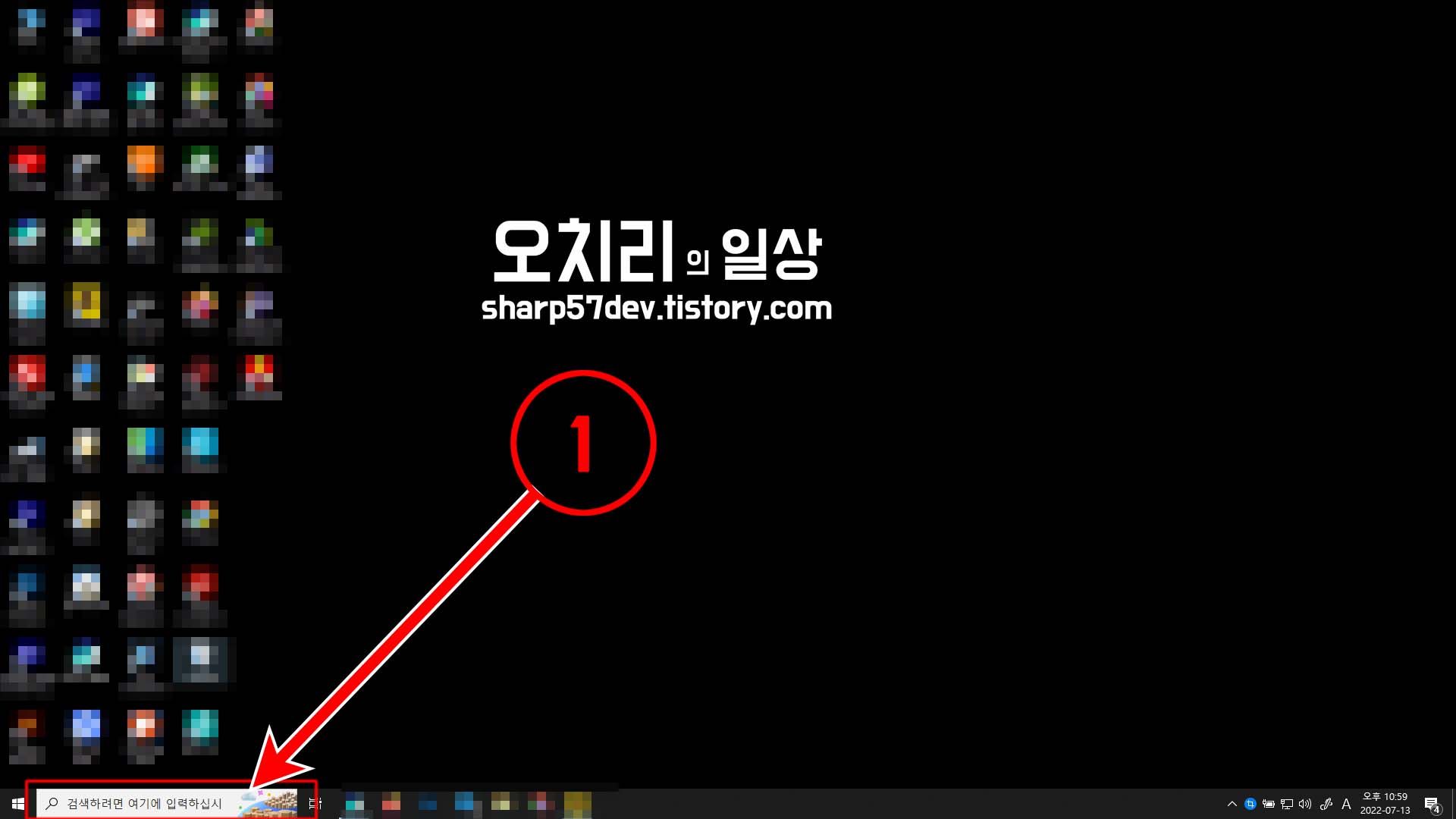1456x819 pixels.
Task: Open the Windows Start menu
Action: click(x=17, y=804)
